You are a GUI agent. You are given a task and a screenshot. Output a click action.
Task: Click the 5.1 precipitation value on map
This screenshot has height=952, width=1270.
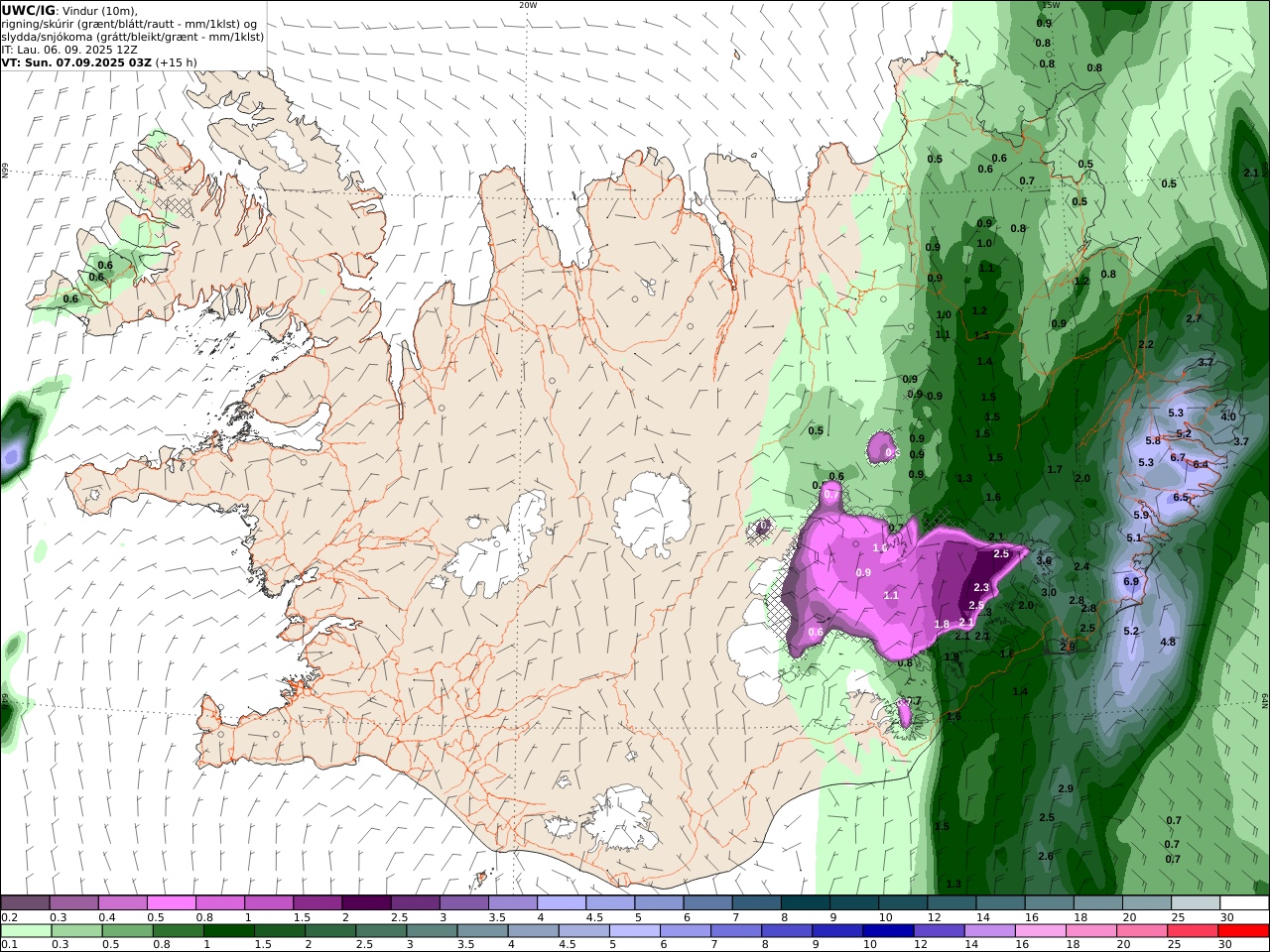tap(1134, 537)
